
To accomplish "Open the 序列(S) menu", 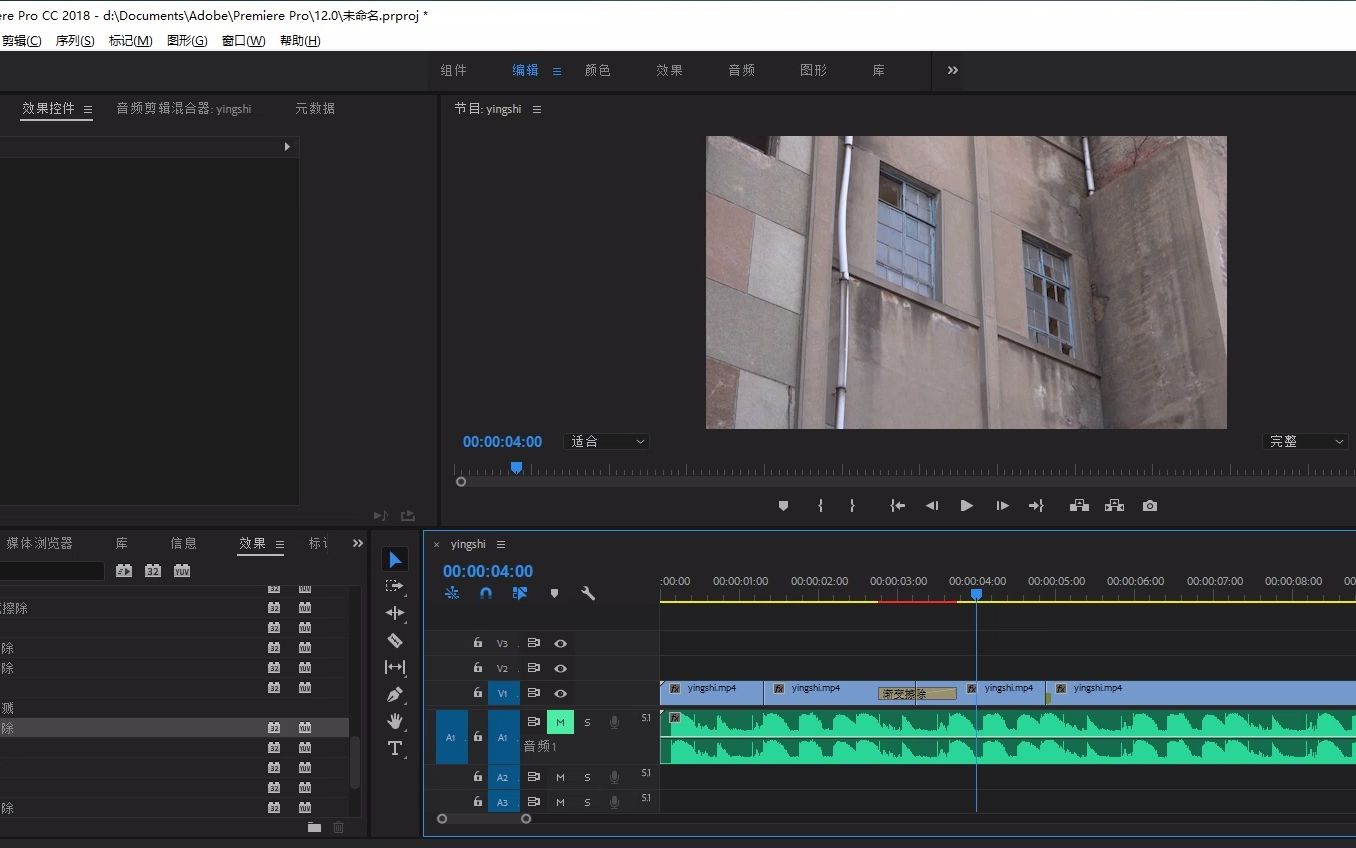I will pyautogui.click(x=75, y=41).
